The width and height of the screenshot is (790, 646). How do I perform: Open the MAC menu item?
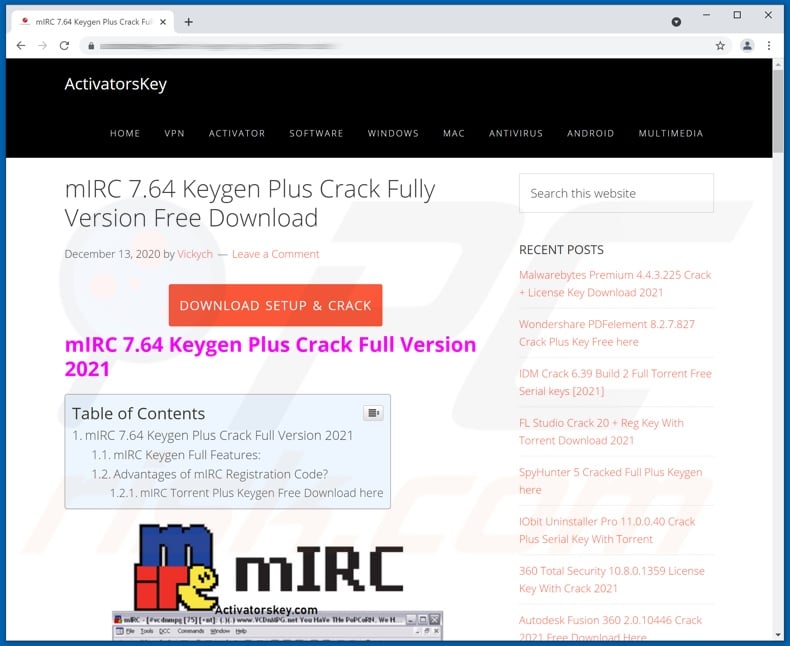tap(454, 133)
